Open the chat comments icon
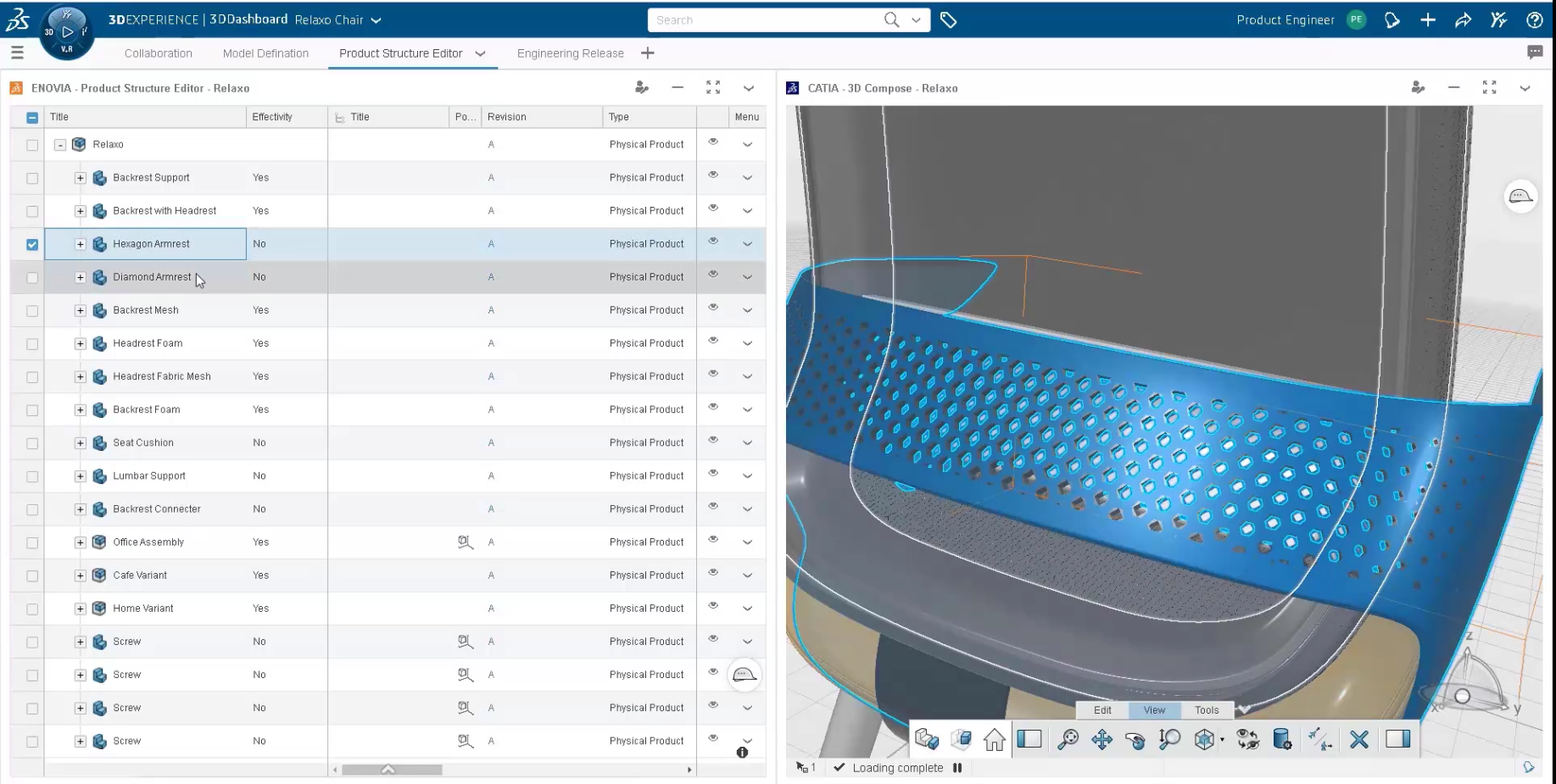Viewport: 1556px width, 784px height. tap(1535, 53)
